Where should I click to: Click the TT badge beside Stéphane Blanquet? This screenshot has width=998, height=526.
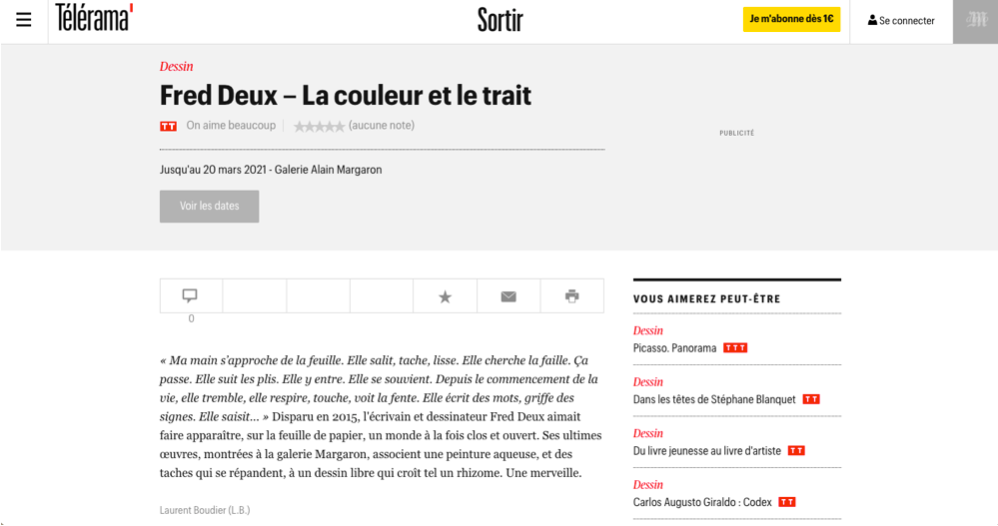pos(811,399)
